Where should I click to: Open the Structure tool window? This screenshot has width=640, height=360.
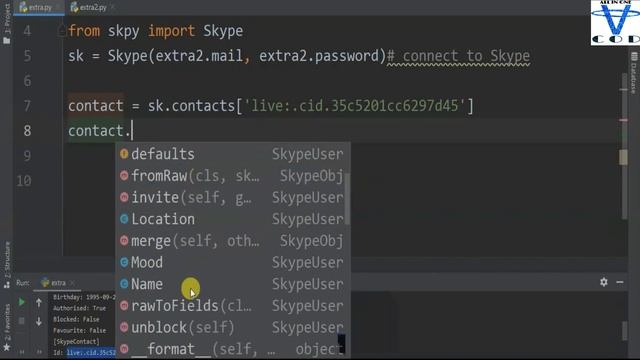[x=7, y=265]
